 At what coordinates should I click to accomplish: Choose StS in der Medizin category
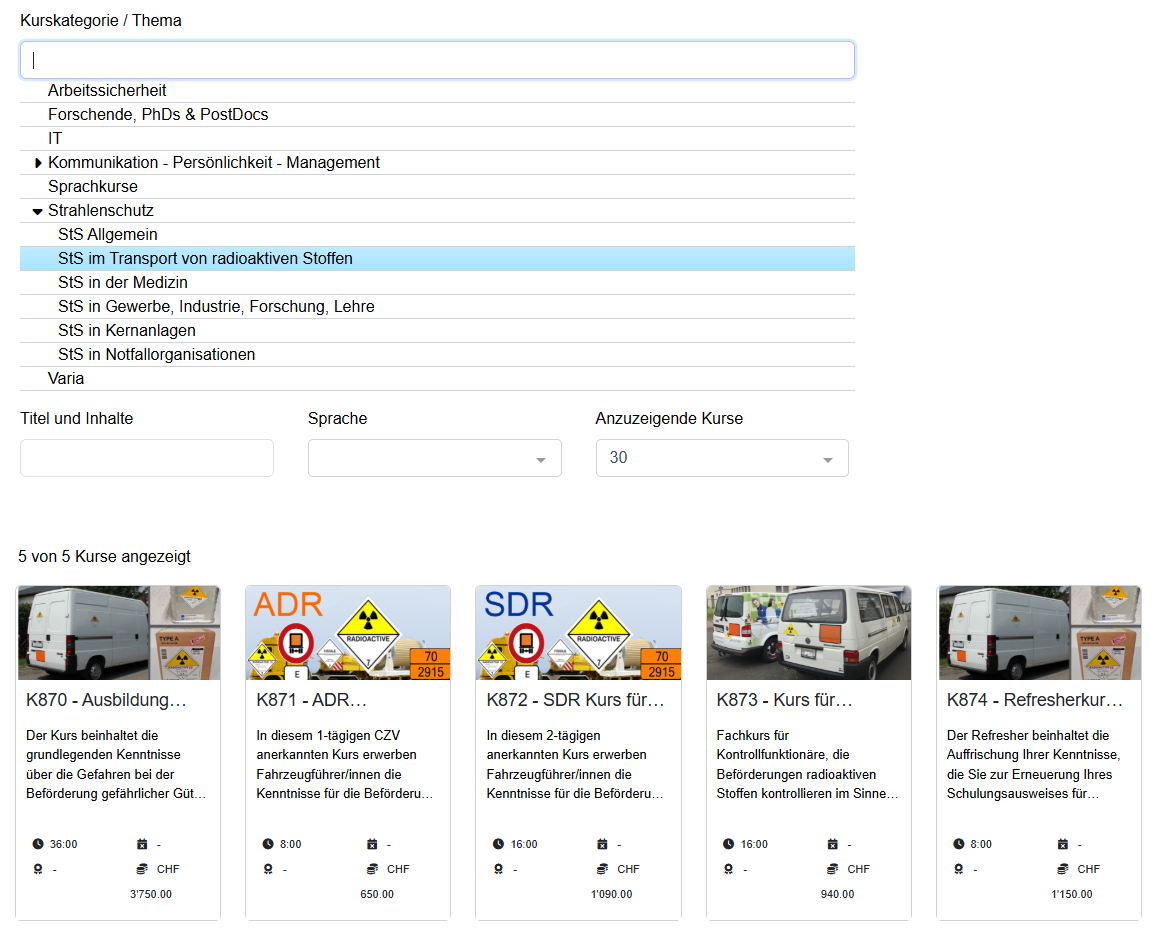coord(123,283)
